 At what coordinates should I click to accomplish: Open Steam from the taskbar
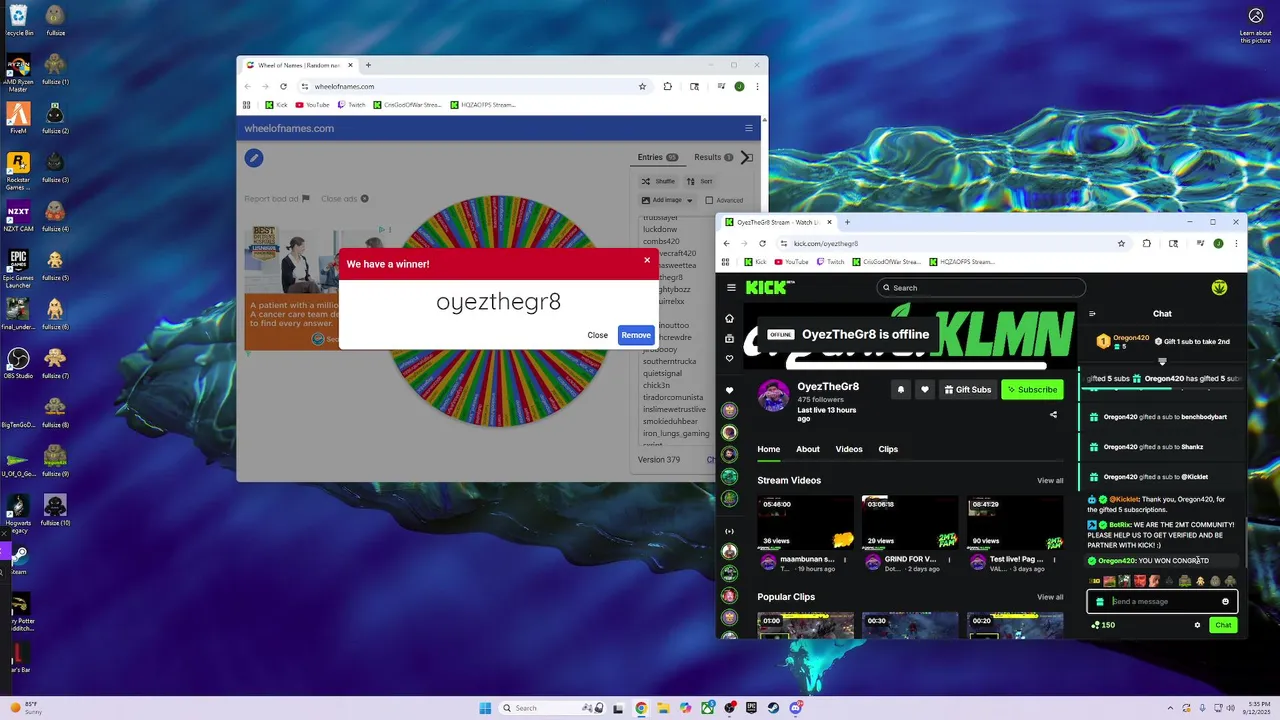pos(773,708)
